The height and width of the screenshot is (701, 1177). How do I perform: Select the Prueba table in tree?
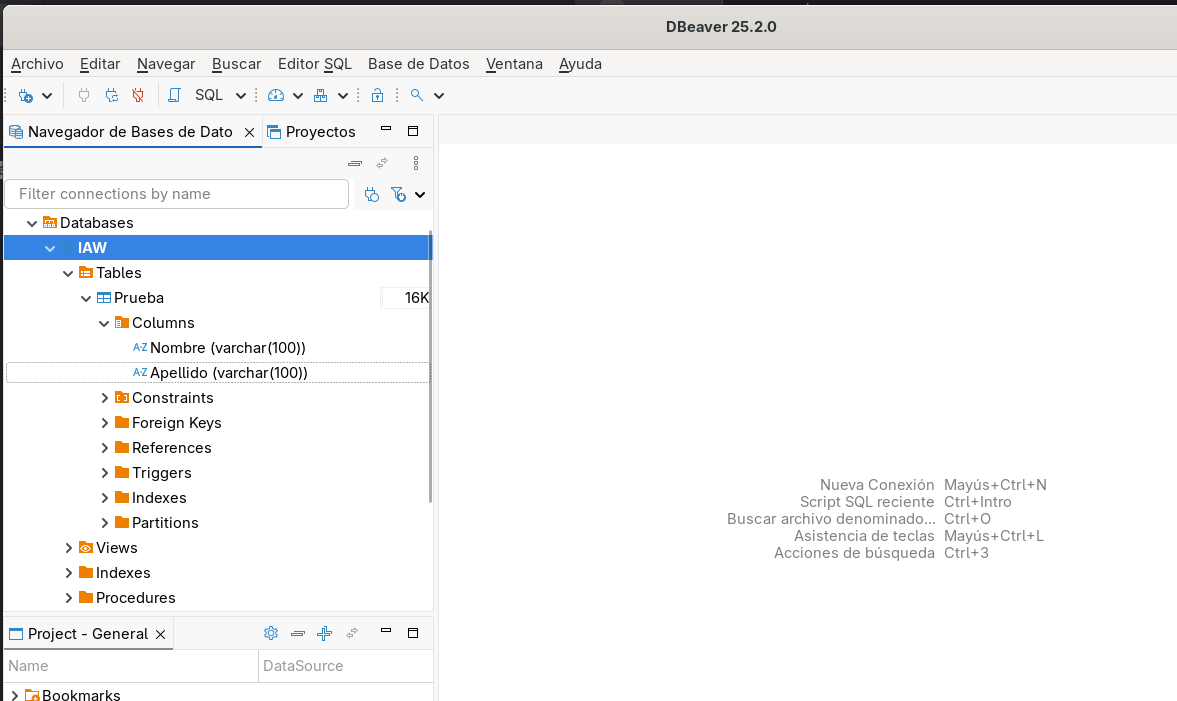[139, 298]
